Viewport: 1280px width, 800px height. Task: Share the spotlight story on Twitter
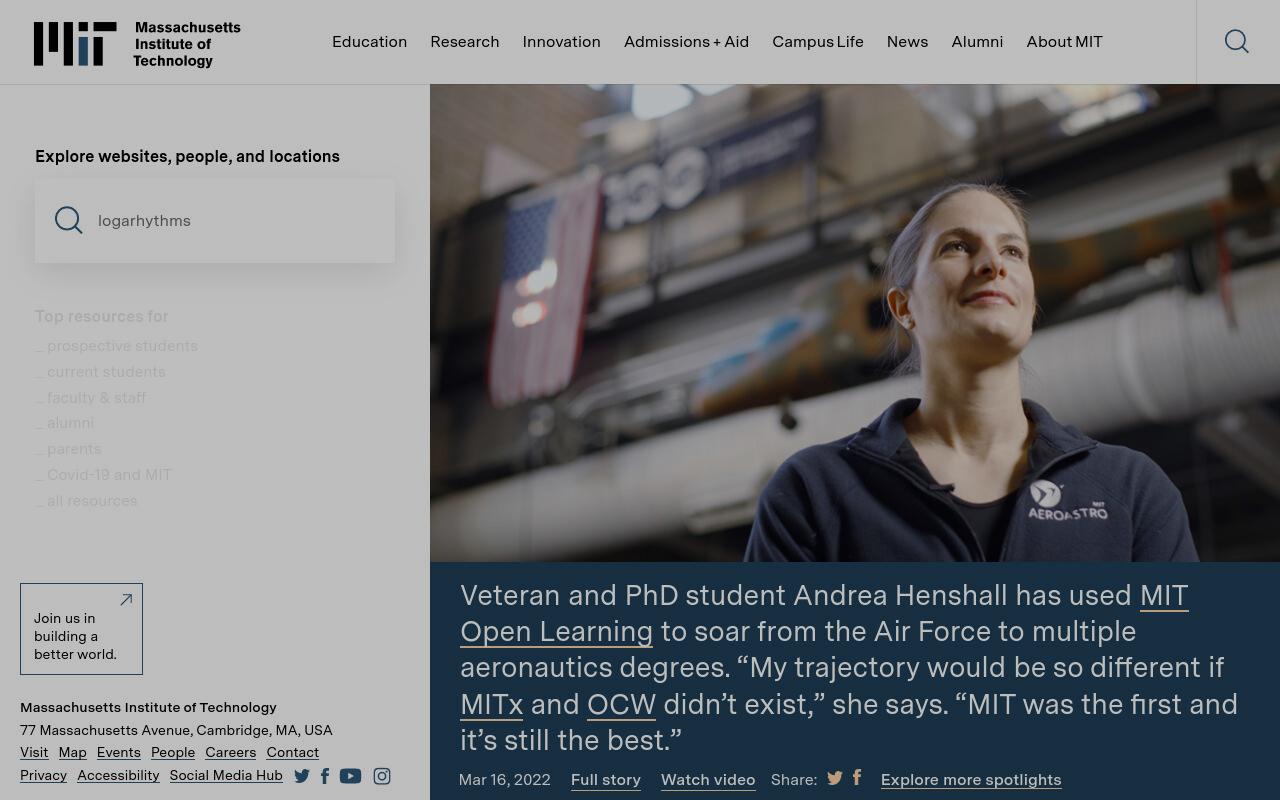(x=835, y=778)
